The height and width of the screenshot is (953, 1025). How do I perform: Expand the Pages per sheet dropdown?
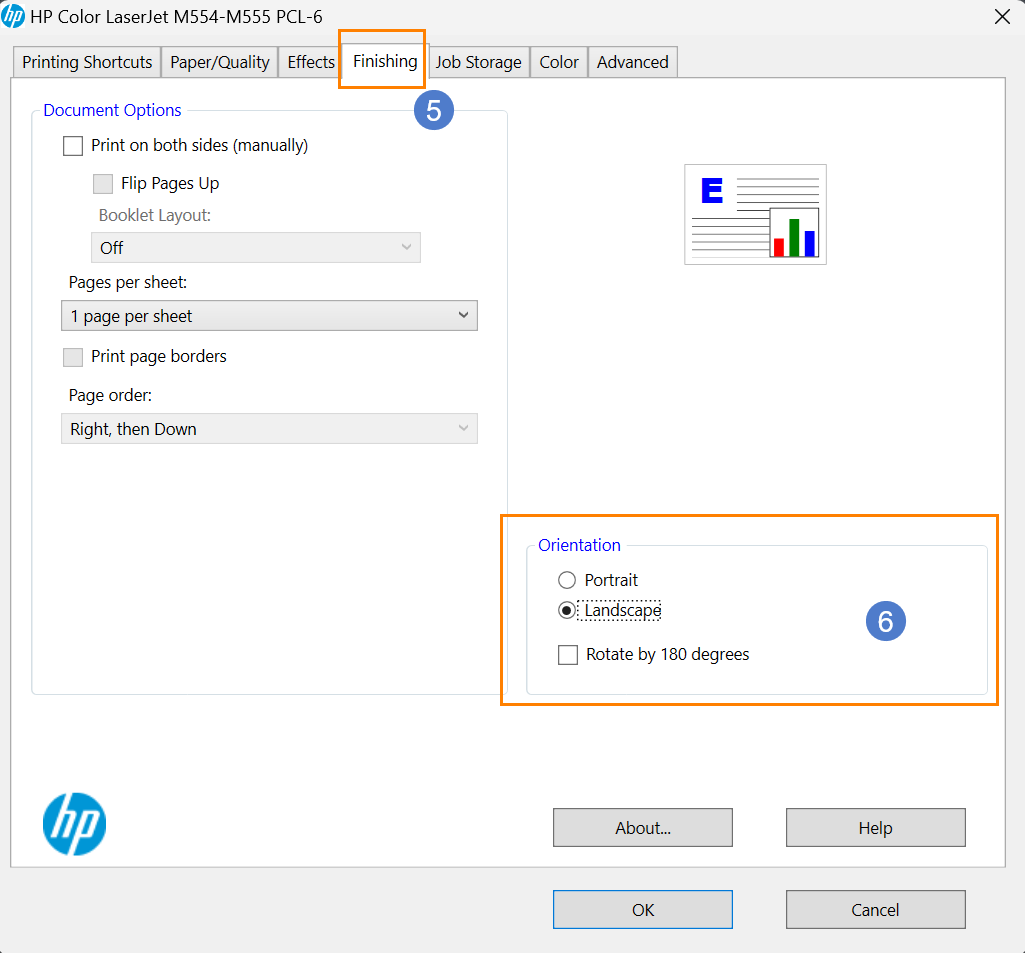269,316
